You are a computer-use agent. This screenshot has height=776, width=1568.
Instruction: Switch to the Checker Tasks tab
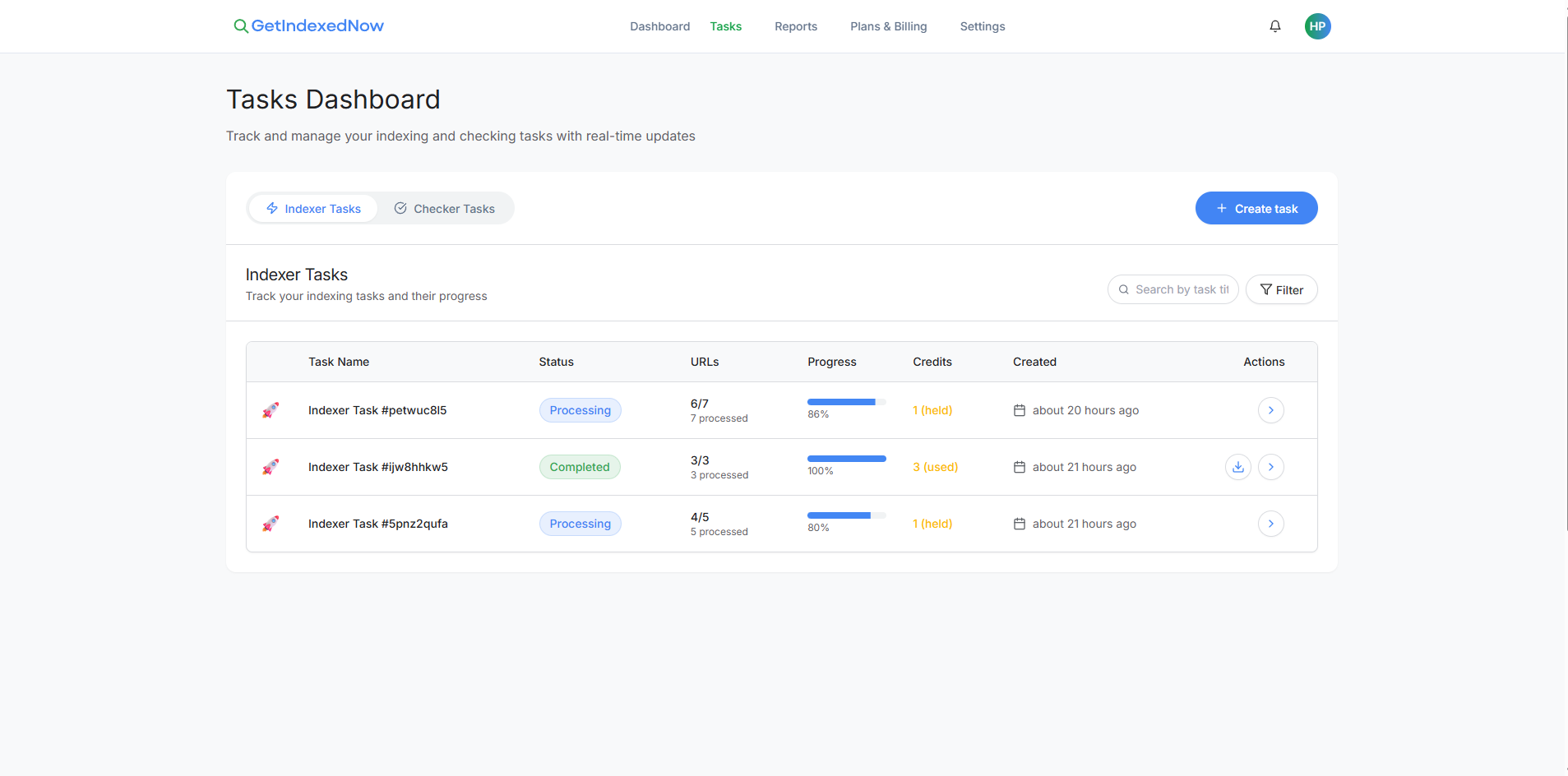pos(445,208)
